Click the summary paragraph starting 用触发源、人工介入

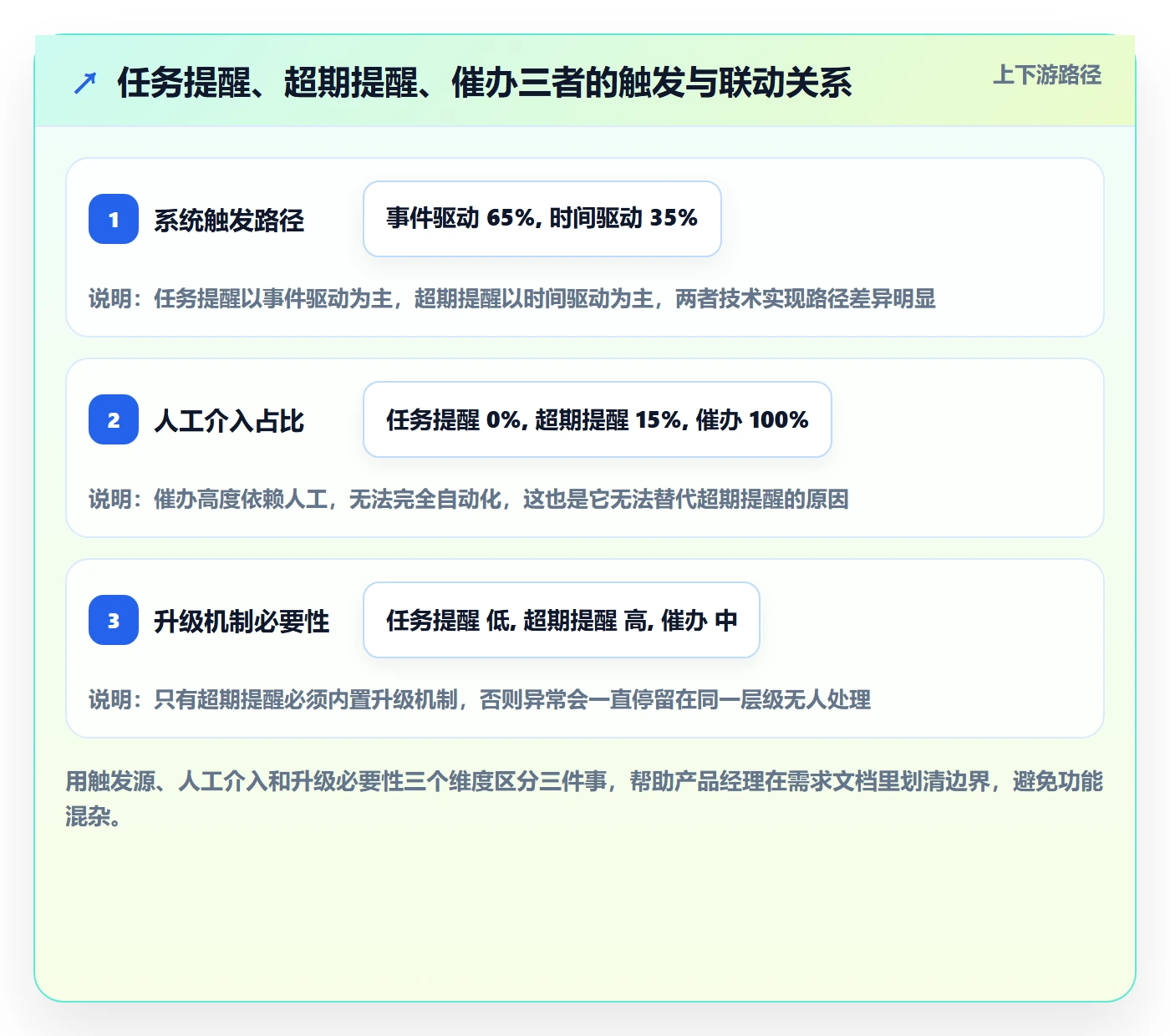[584, 799]
